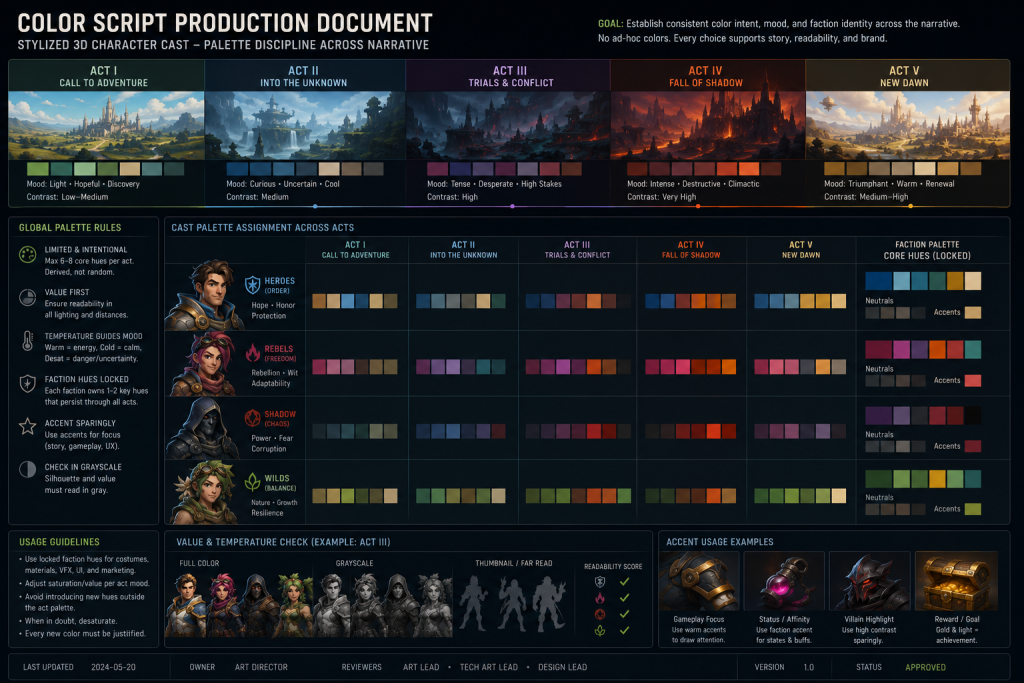
Task: Click 'Mood: Triumphant • Warm • Renewal' text
Action: point(889,184)
